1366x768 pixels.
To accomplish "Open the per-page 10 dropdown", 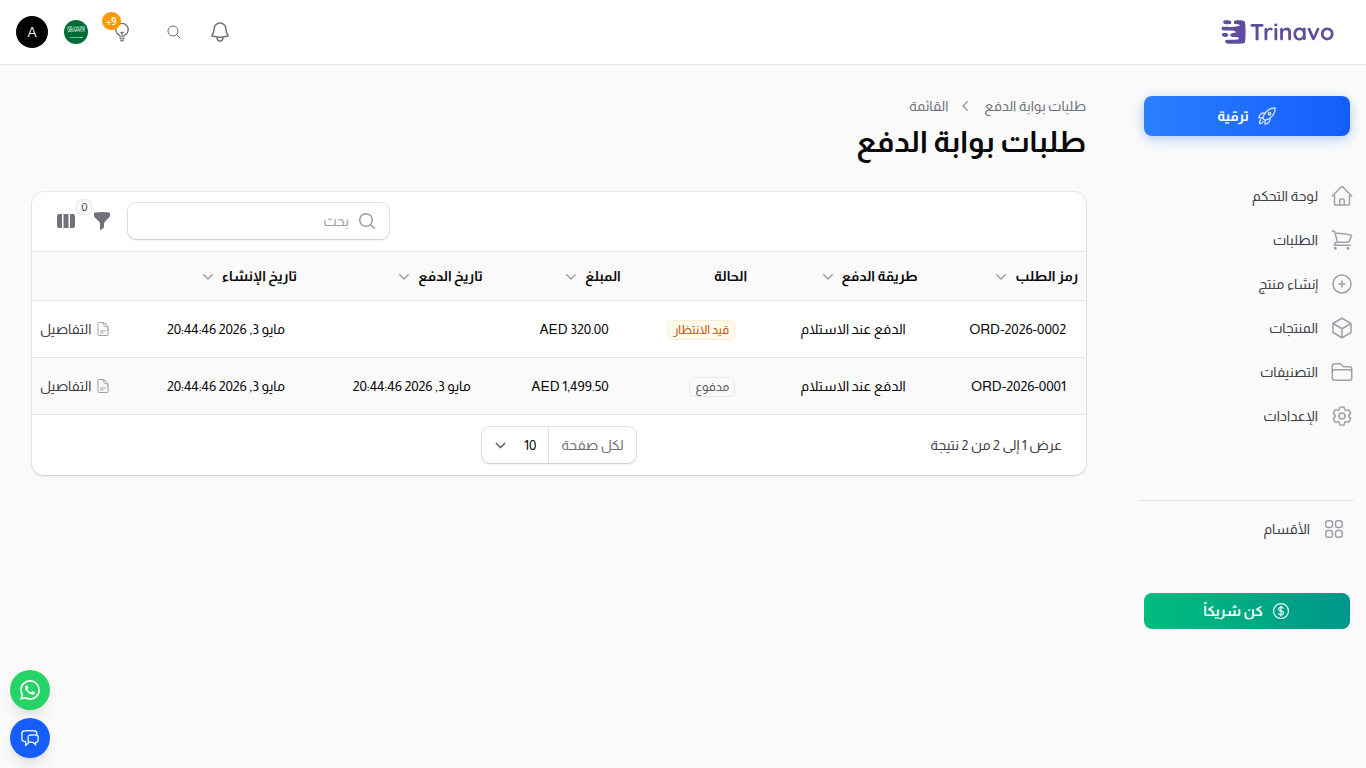I will click(x=515, y=445).
